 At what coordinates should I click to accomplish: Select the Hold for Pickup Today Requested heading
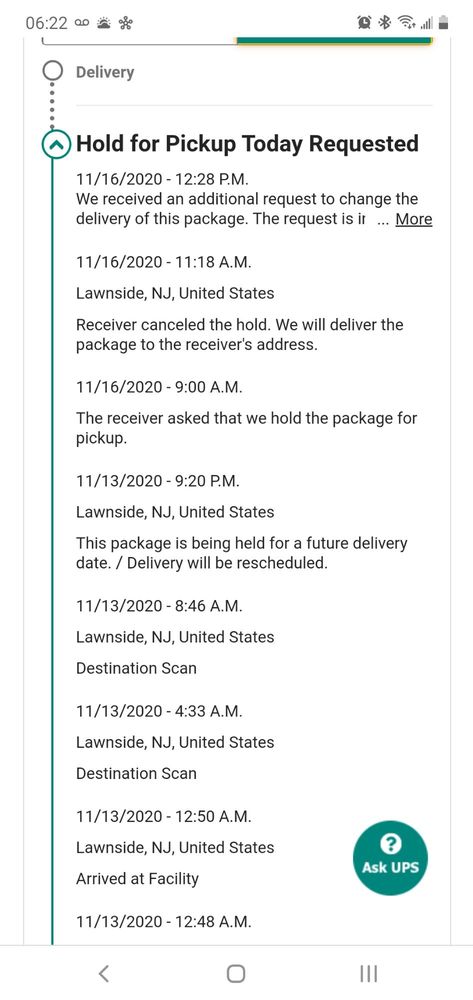pos(247,143)
